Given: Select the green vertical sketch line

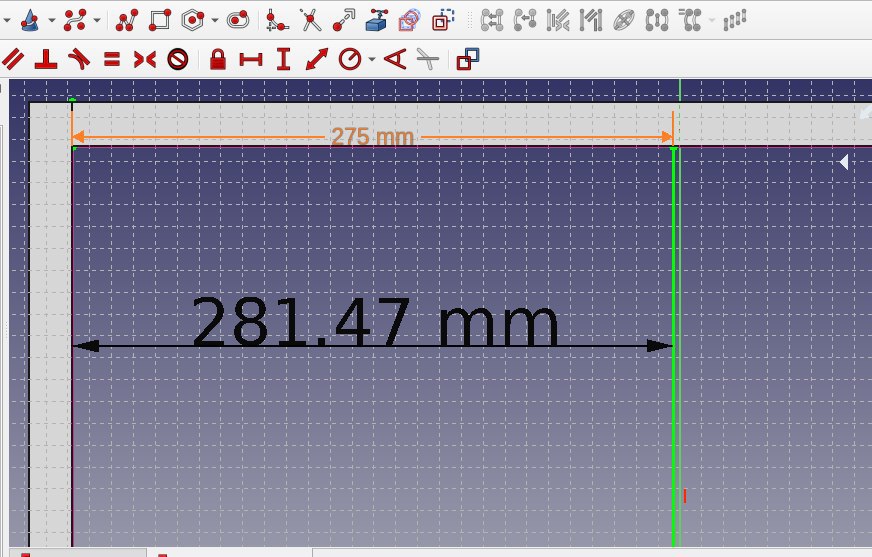Looking at the screenshot, I should (x=674, y=345).
